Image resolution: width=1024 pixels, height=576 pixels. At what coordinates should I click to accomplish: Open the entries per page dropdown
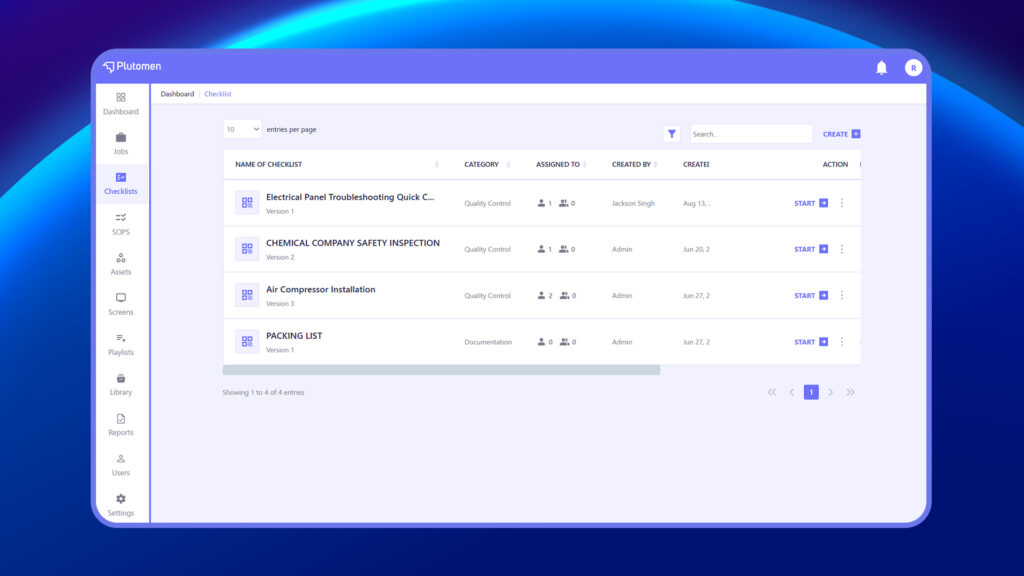242,129
